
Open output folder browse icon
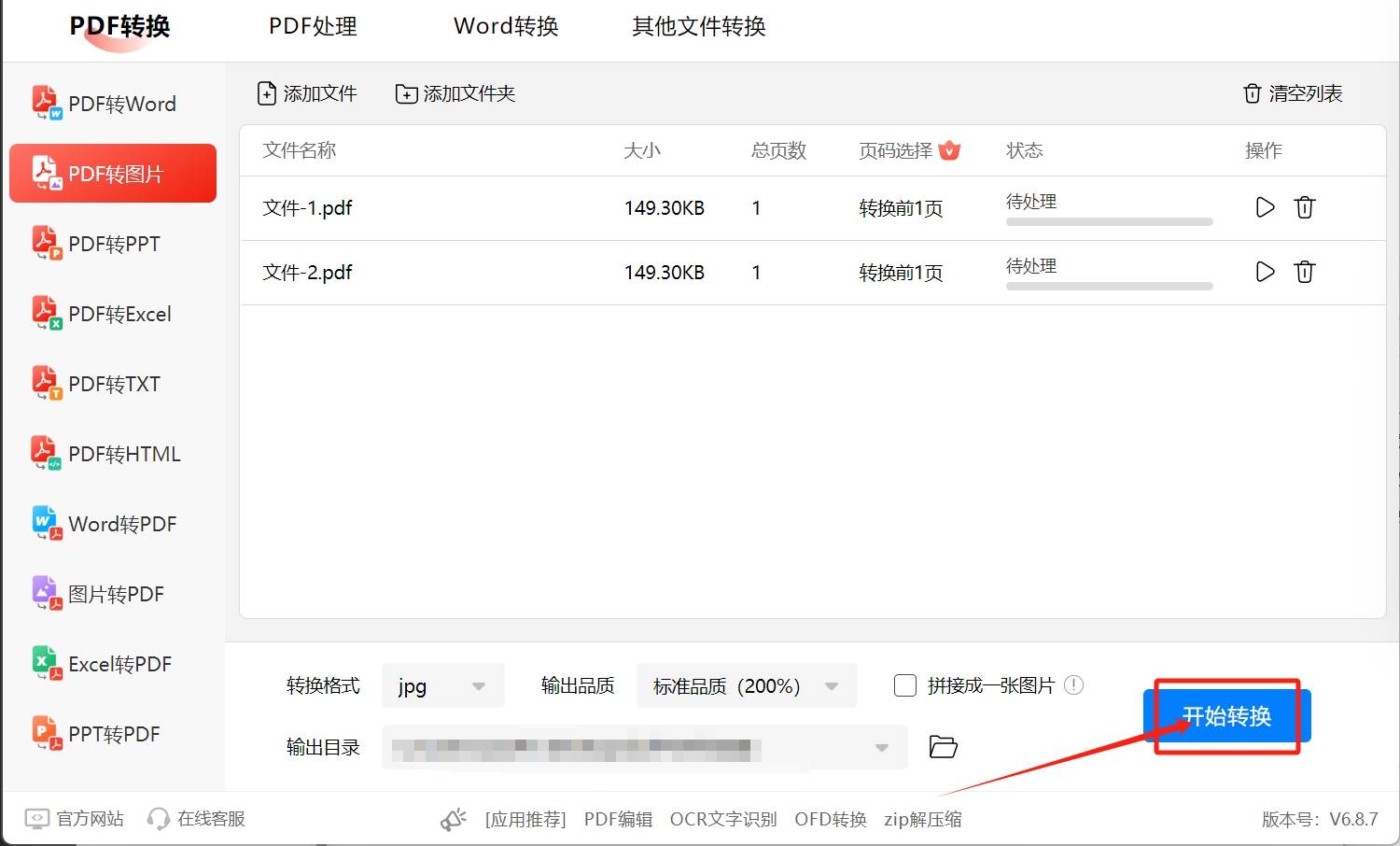(944, 747)
